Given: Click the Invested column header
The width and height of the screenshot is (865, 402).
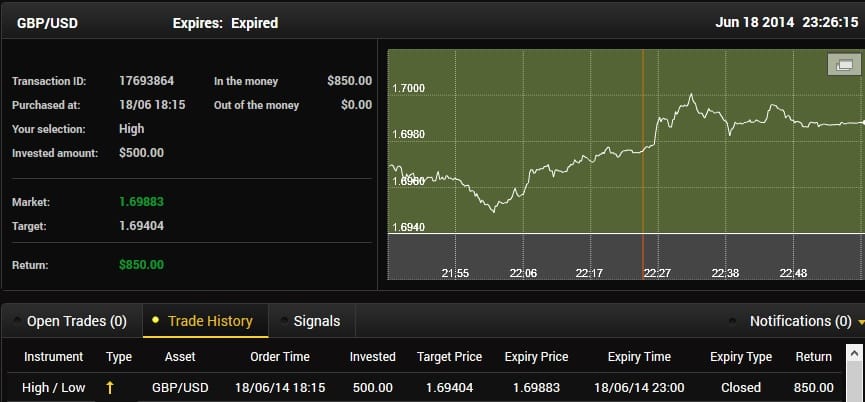Looking at the screenshot, I should [x=372, y=357].
